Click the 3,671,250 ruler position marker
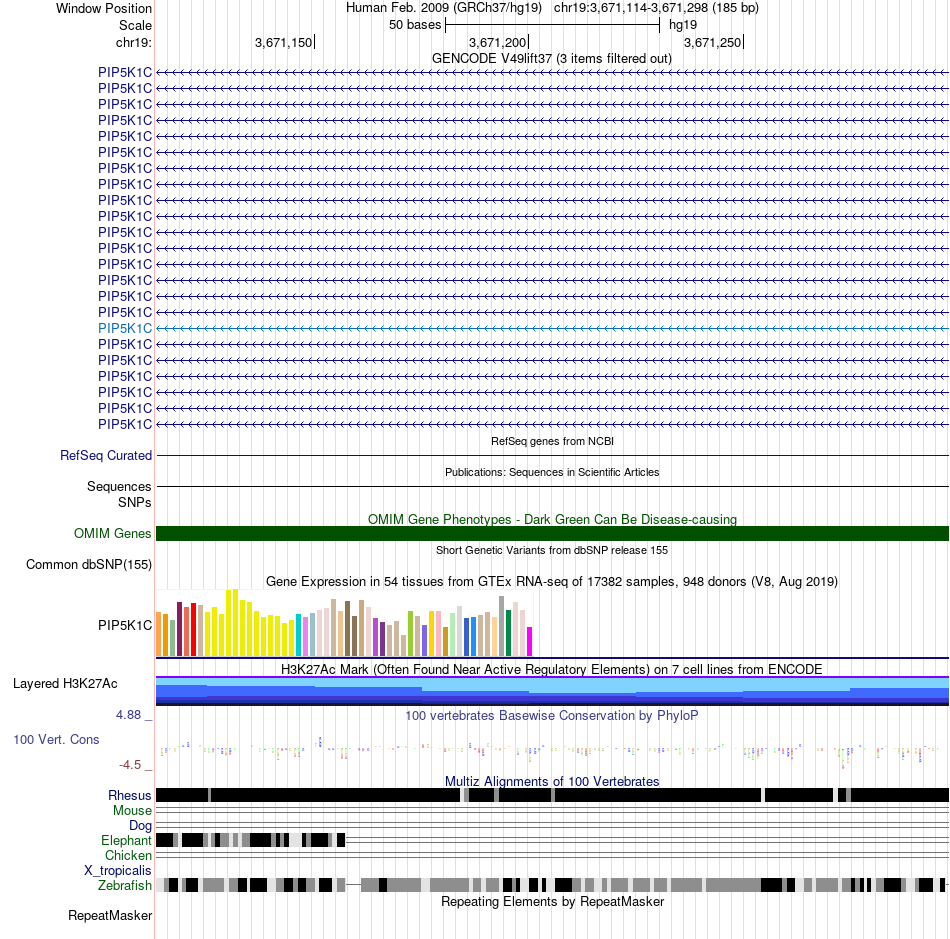Image resolution: width=950 pixels, height=939 pixels. 712,42
